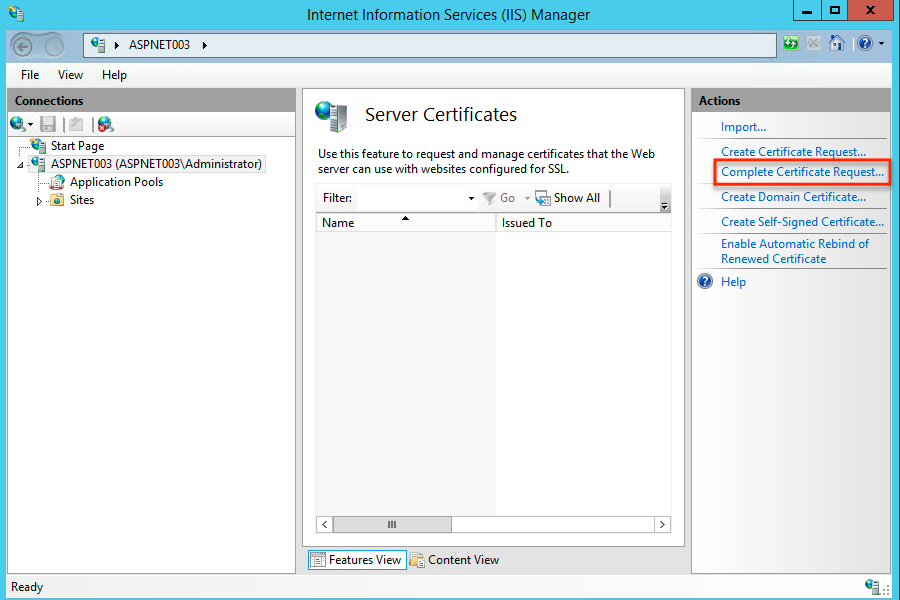Click the horizontal scrollbar left arrow
Image resolution: width=900 pixels, height=600 pixels.
point(325,524)
